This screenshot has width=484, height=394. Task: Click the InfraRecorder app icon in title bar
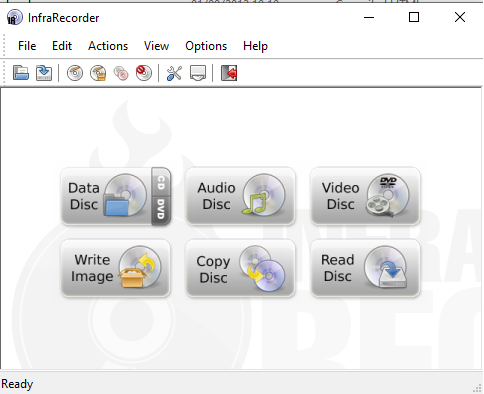(15, 17)
